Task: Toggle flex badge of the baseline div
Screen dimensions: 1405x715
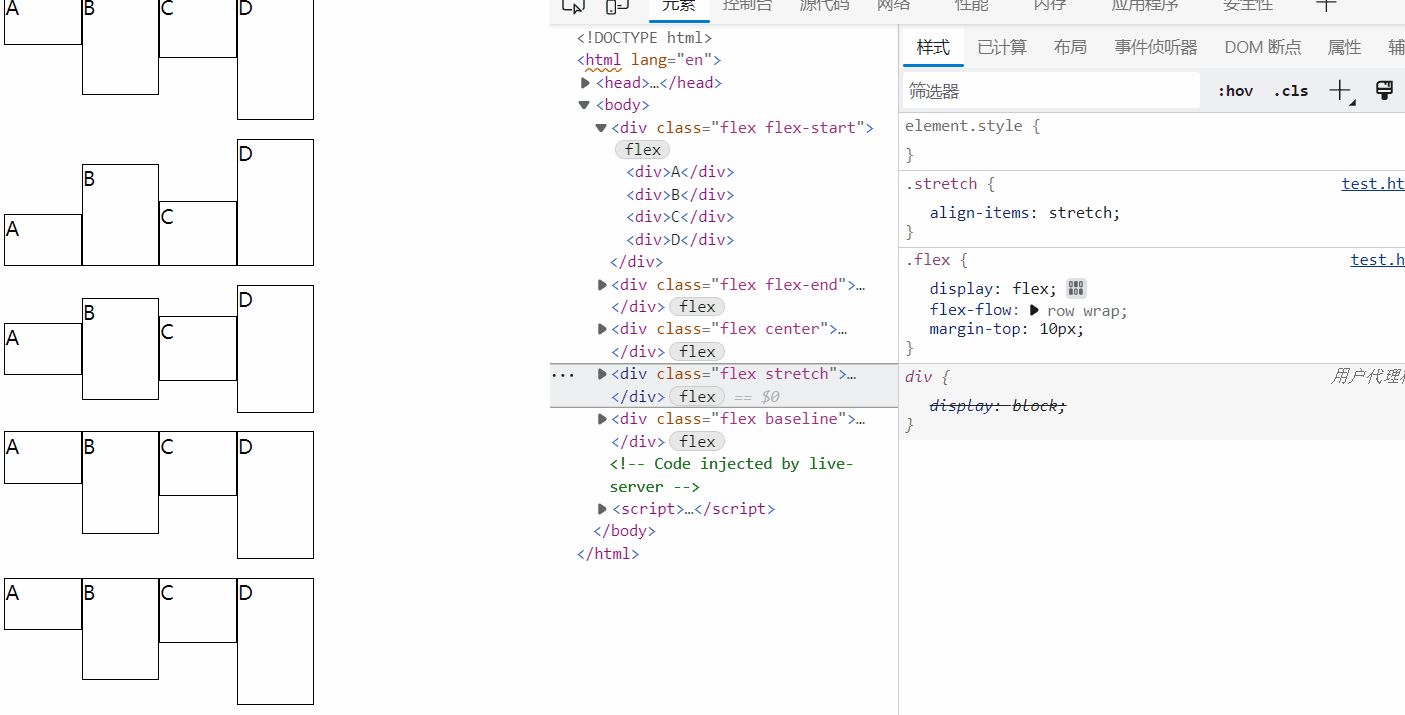Action: 697,442
